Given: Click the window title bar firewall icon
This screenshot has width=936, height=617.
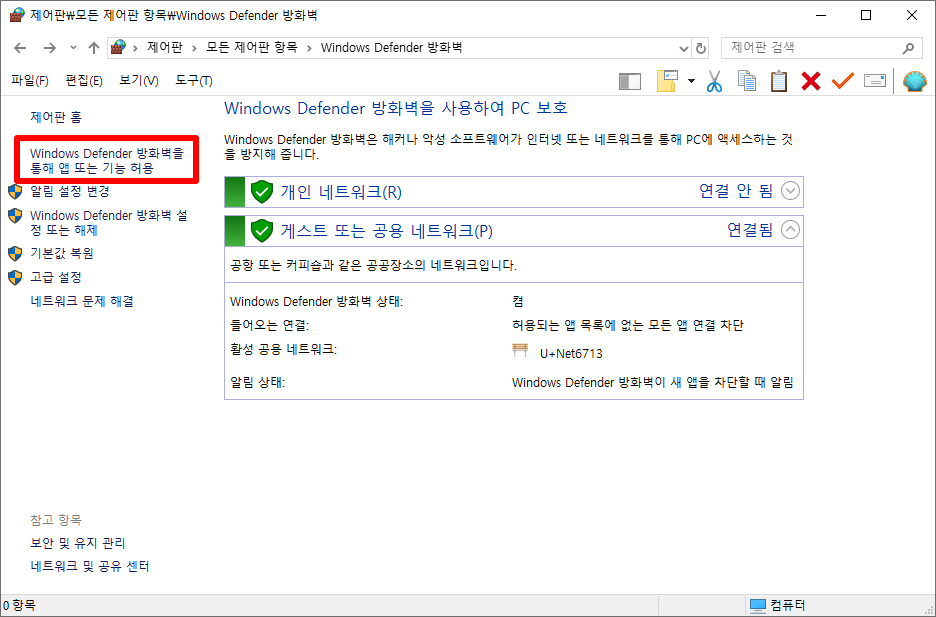Looking at the screenshot, I should (17, 15).
